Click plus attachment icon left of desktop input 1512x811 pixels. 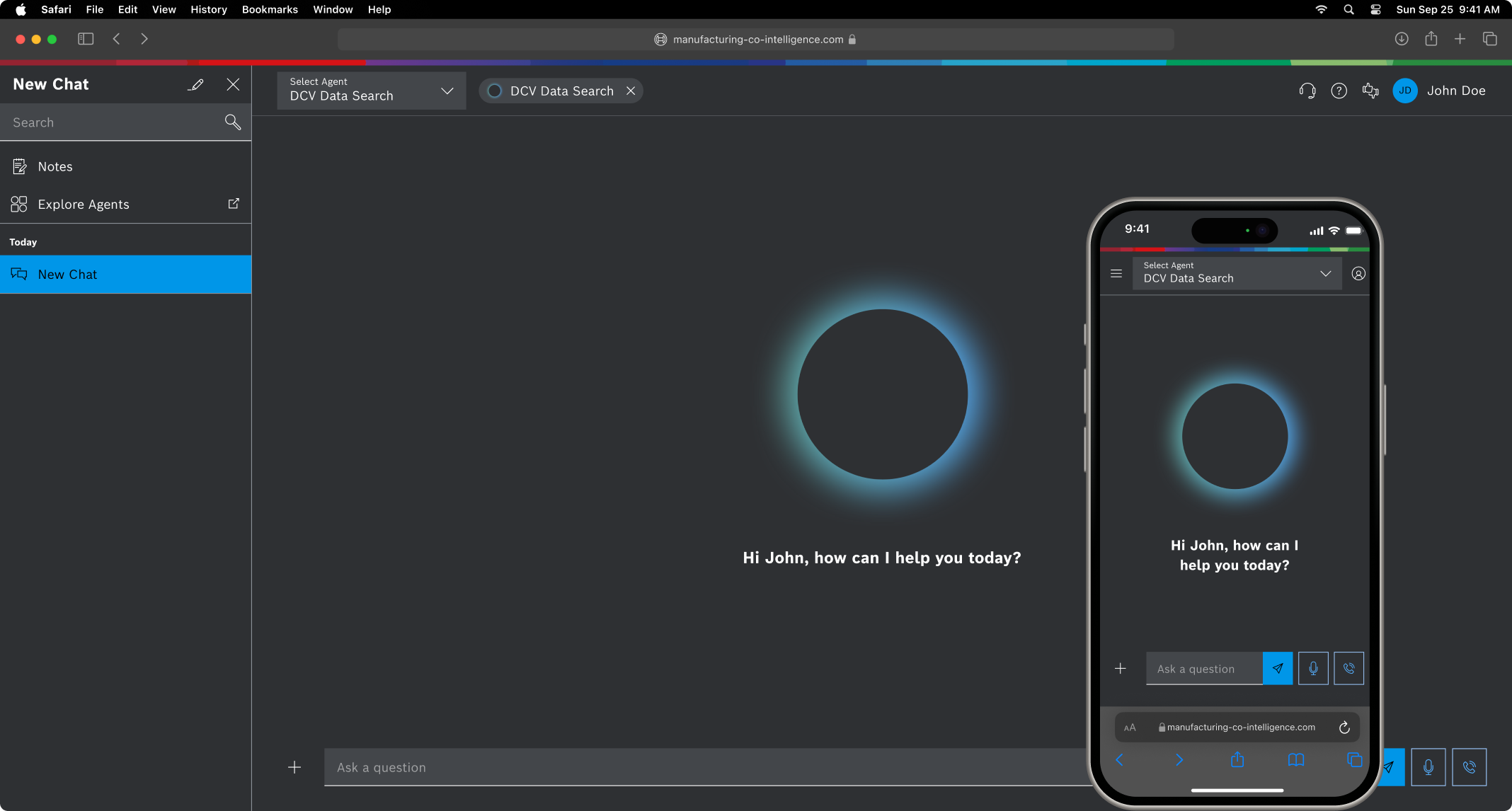[x=294, y=767]
